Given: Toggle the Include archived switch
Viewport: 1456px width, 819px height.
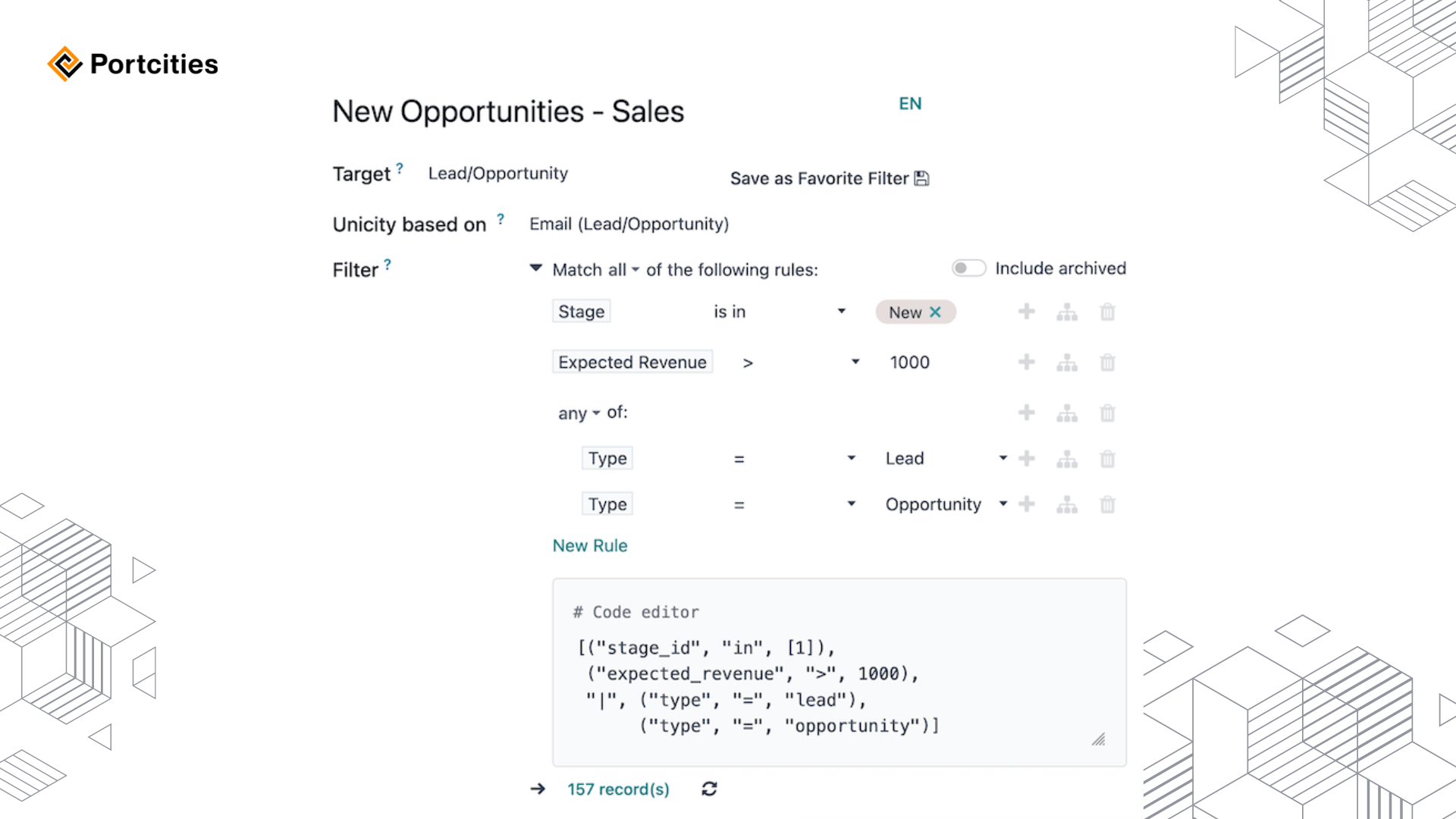Looking at the screenshot, I should (x=967, y=268).
